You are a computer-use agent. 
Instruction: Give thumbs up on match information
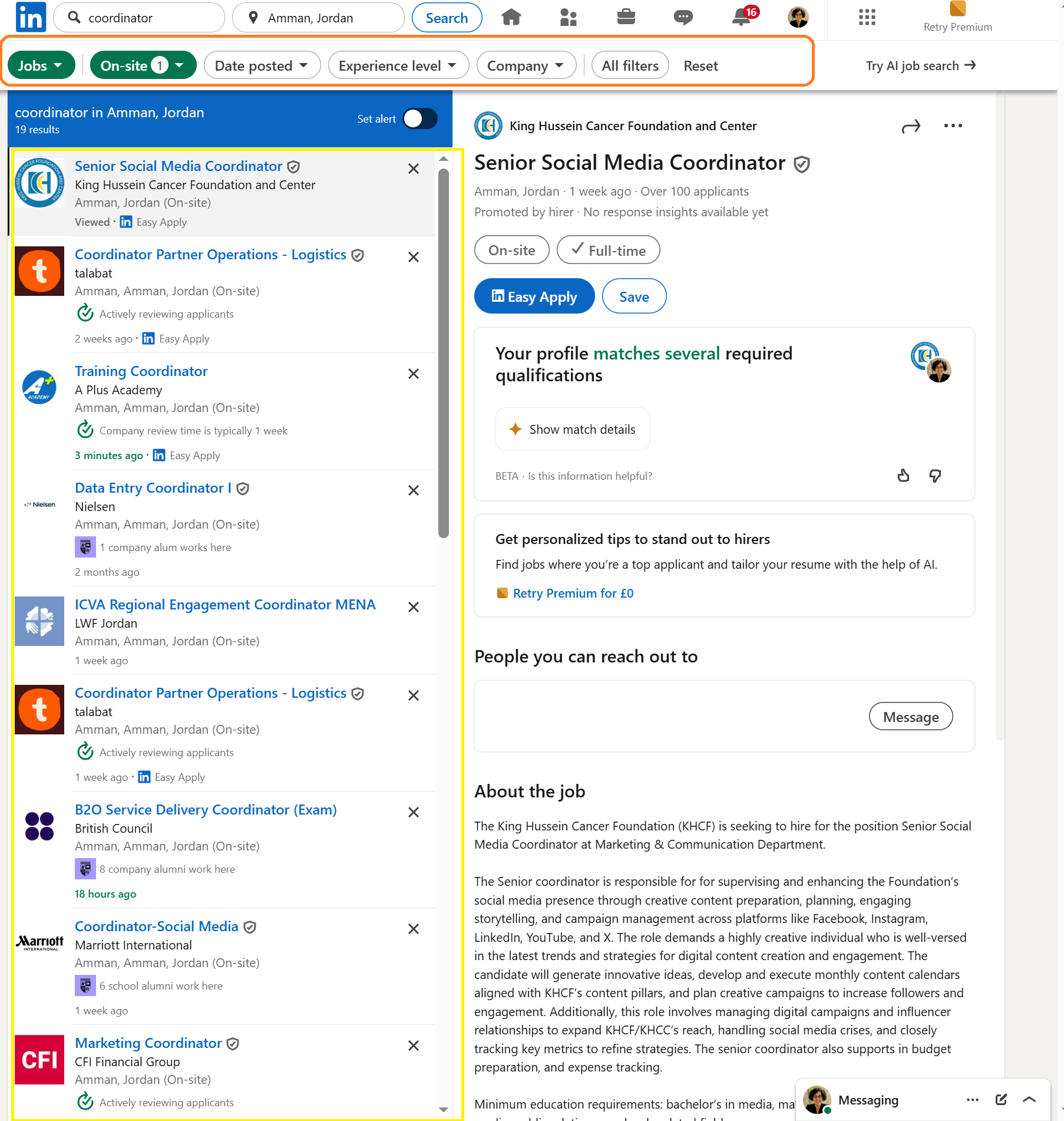(x=903, y=475)
